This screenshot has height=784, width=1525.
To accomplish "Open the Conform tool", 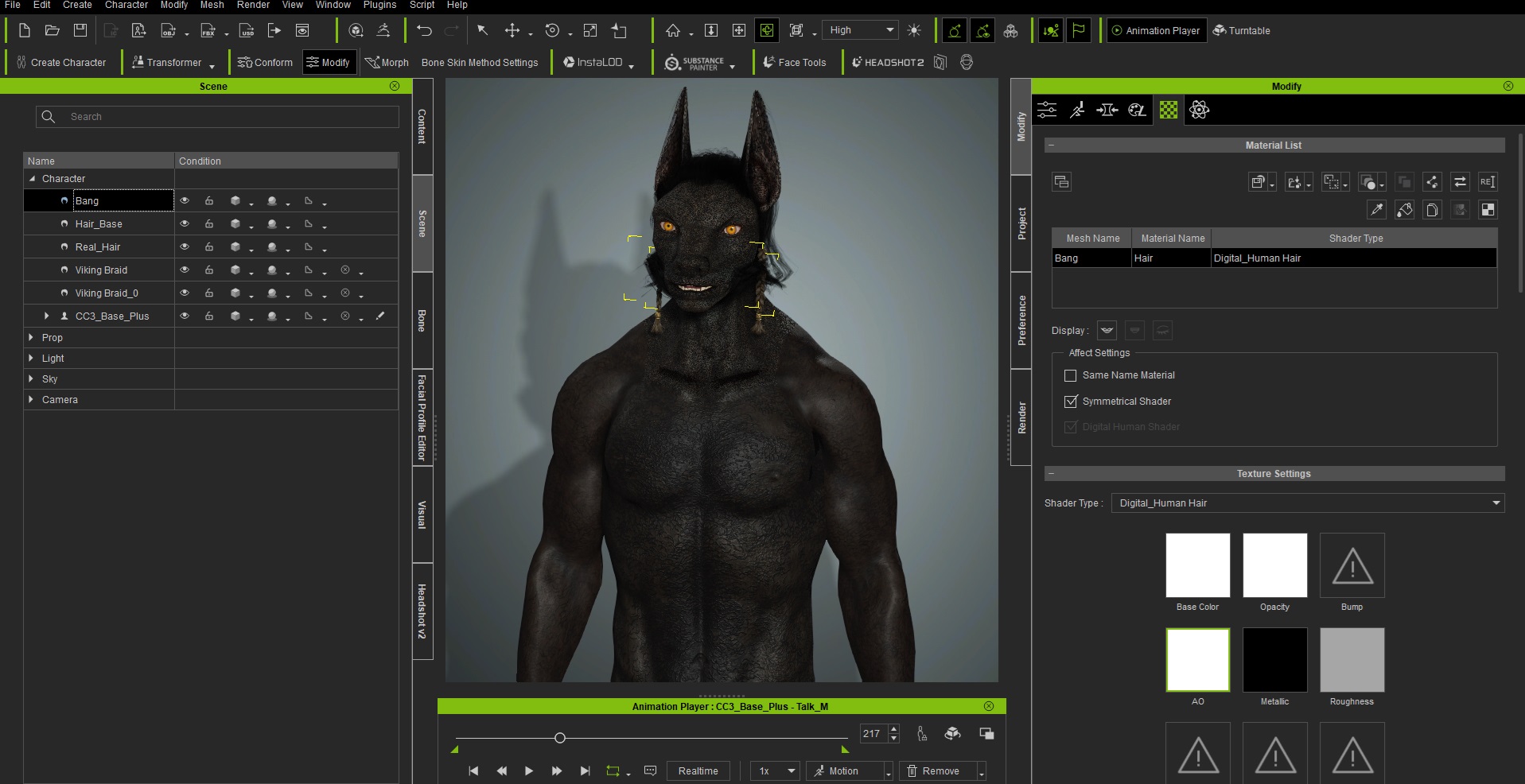I will click(x=265, y=62).
